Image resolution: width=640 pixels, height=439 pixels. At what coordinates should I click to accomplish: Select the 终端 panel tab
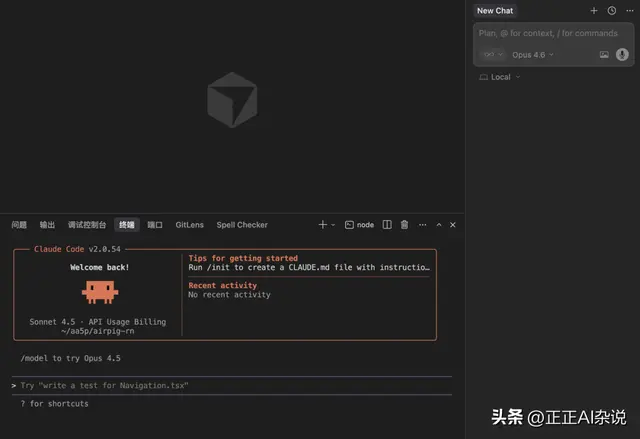(127, 225)
